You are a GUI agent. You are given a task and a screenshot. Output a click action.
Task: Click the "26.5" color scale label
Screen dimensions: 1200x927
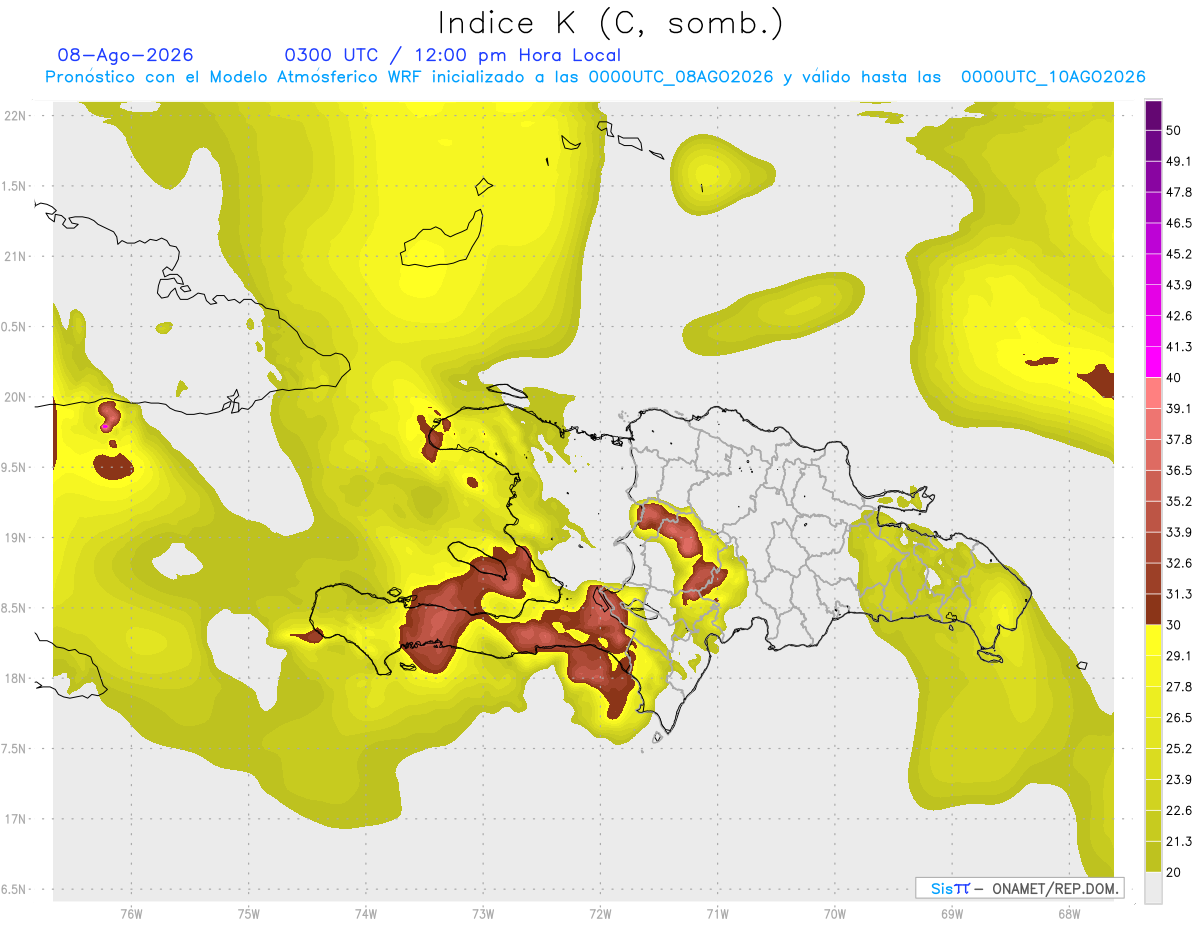1179,717
